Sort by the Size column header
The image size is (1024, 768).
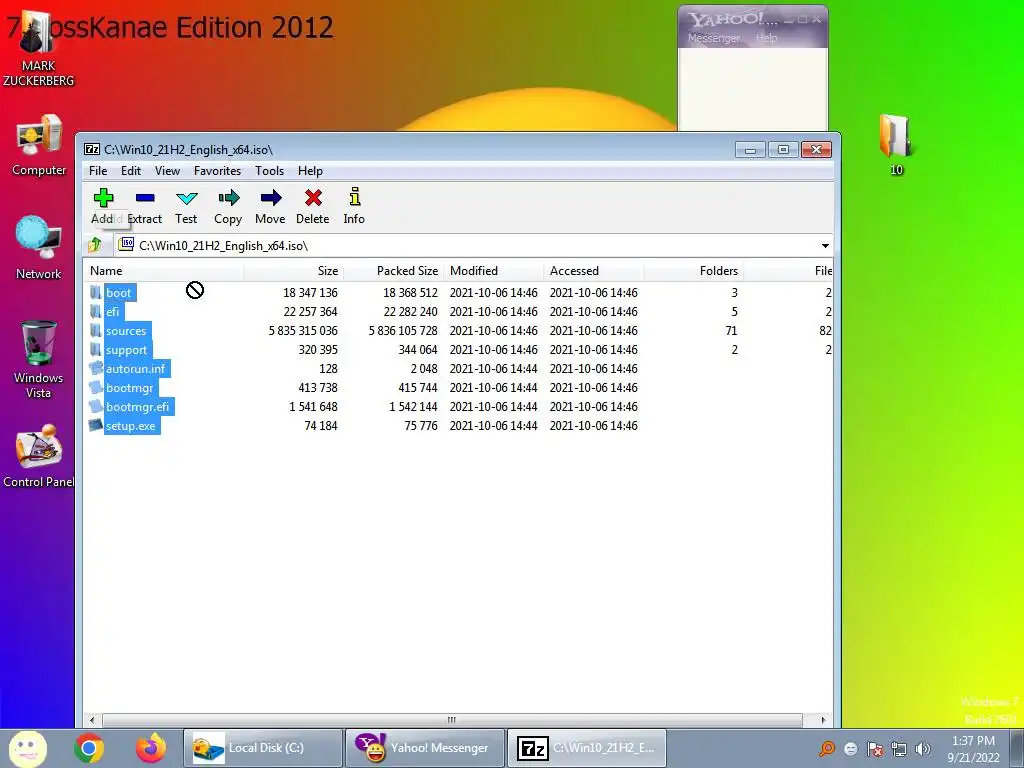tap(293, 270)
